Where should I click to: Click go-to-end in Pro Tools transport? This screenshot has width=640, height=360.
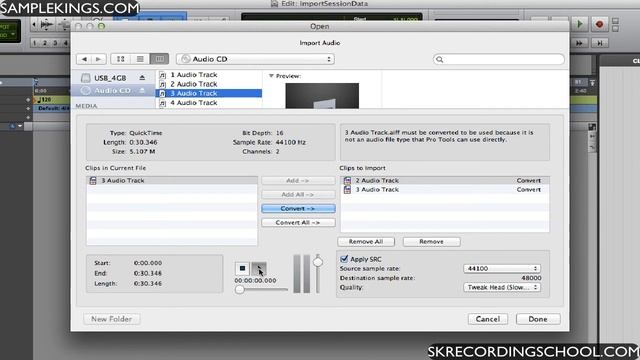(x=600, y=43)
